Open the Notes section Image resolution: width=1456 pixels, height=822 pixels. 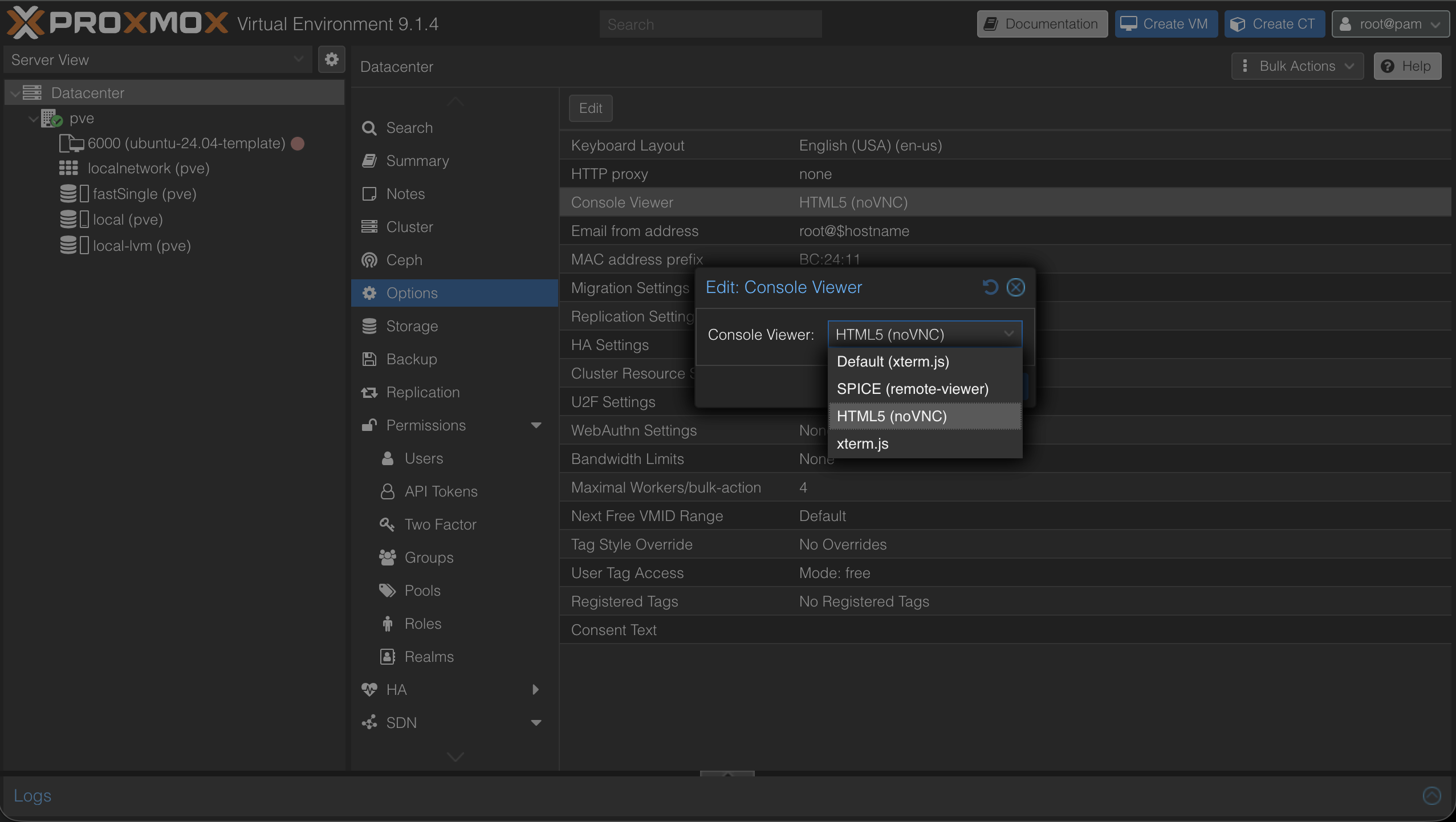point(369,193)
